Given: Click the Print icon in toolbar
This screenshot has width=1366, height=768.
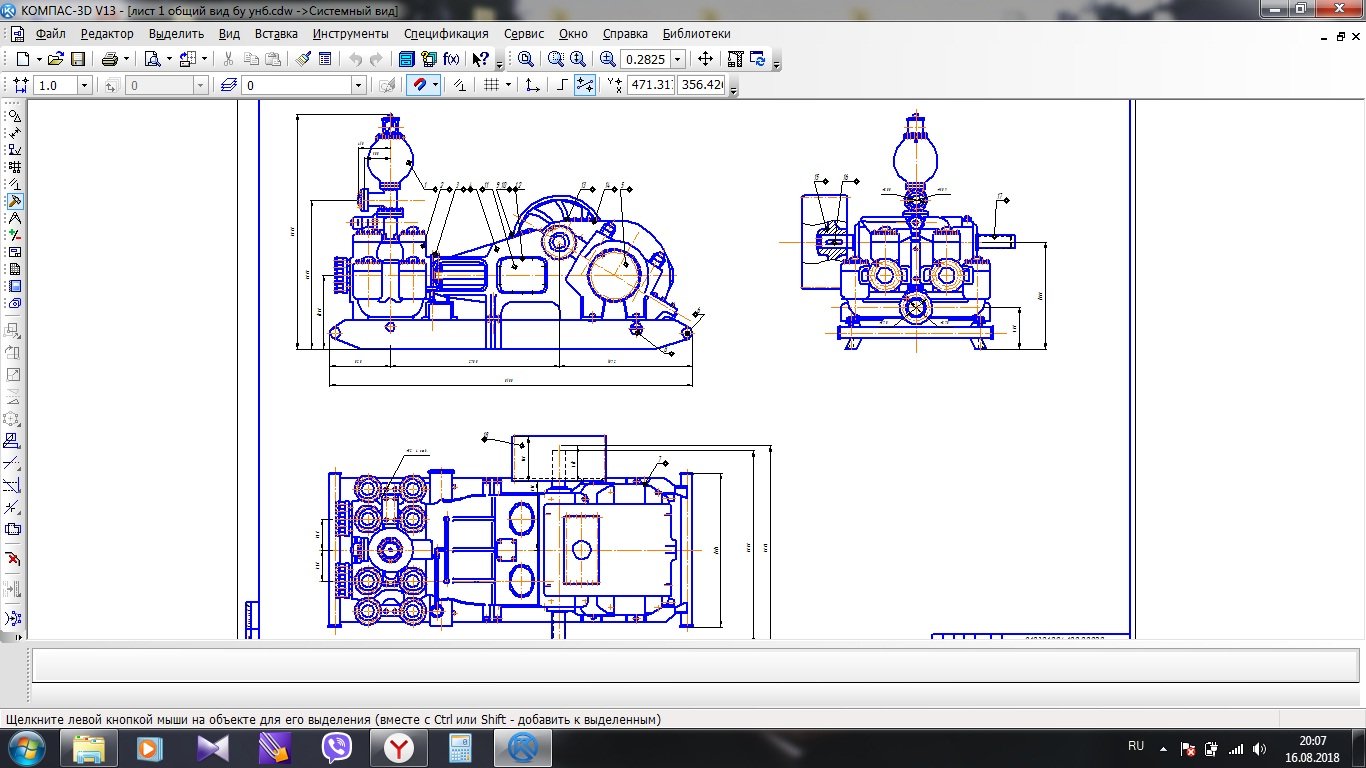Looking at the screenshot, I should [x=109, y=59].
